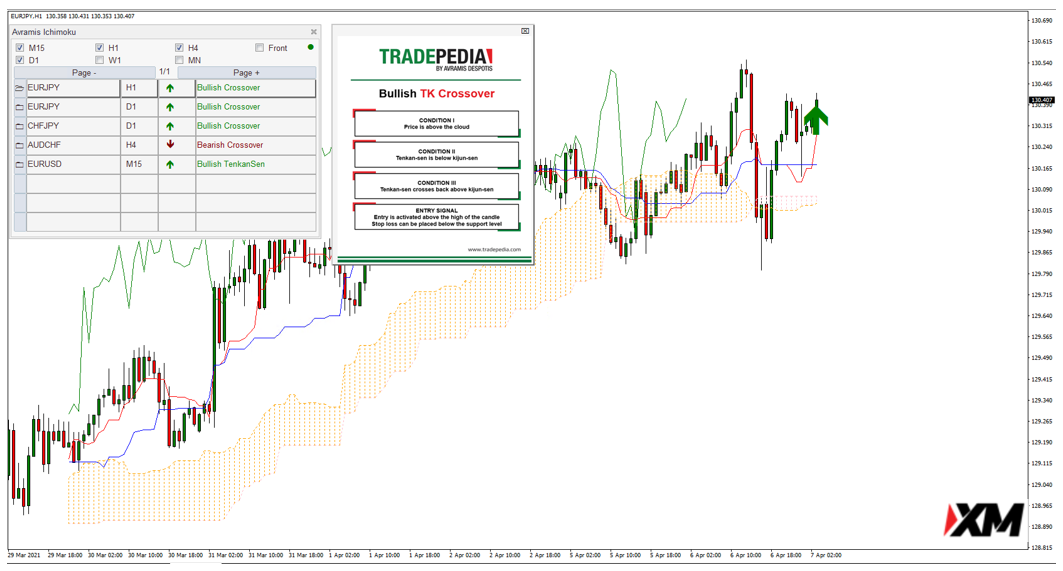
Task: Go to previous page with Page -
Action: point(84,73)
